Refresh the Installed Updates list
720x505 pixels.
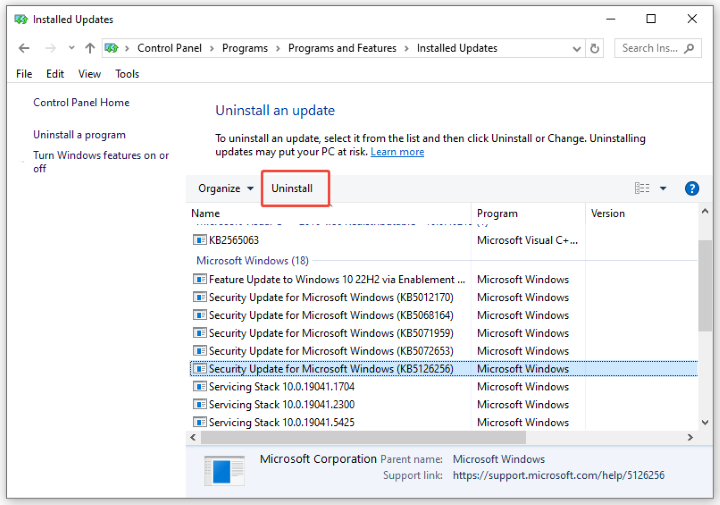coord(595,48)
